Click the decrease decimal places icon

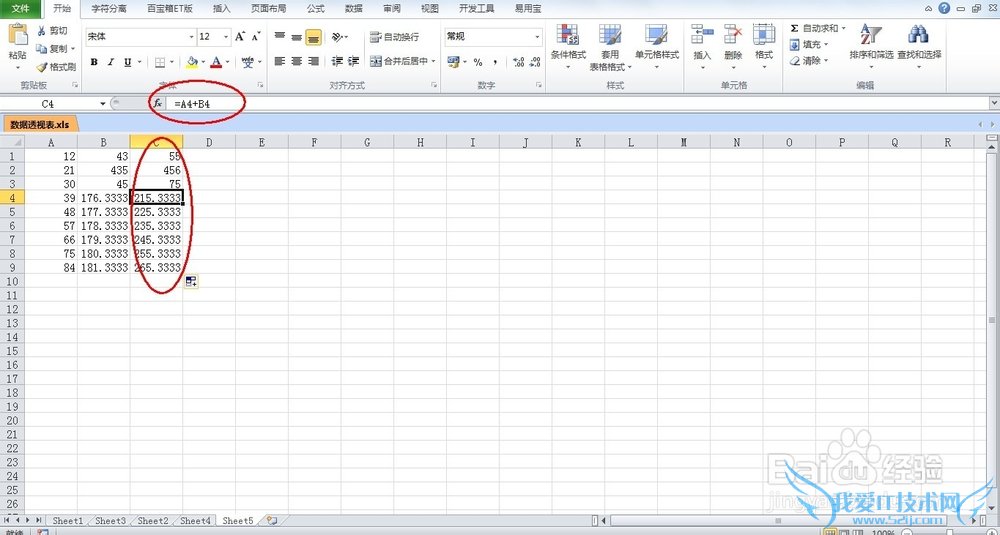pos(535,62)
